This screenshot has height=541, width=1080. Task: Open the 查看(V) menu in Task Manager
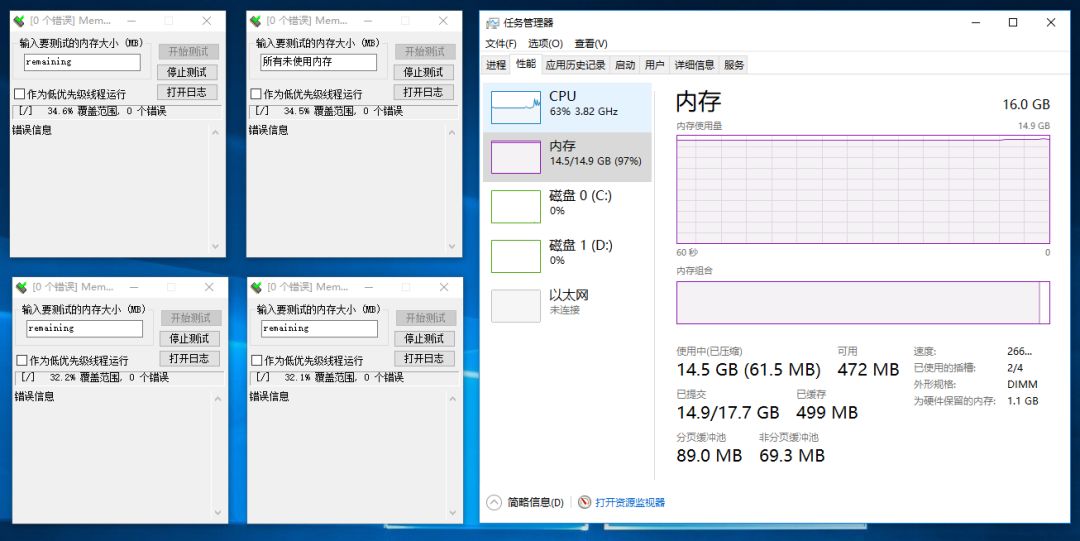pos(591,43)
